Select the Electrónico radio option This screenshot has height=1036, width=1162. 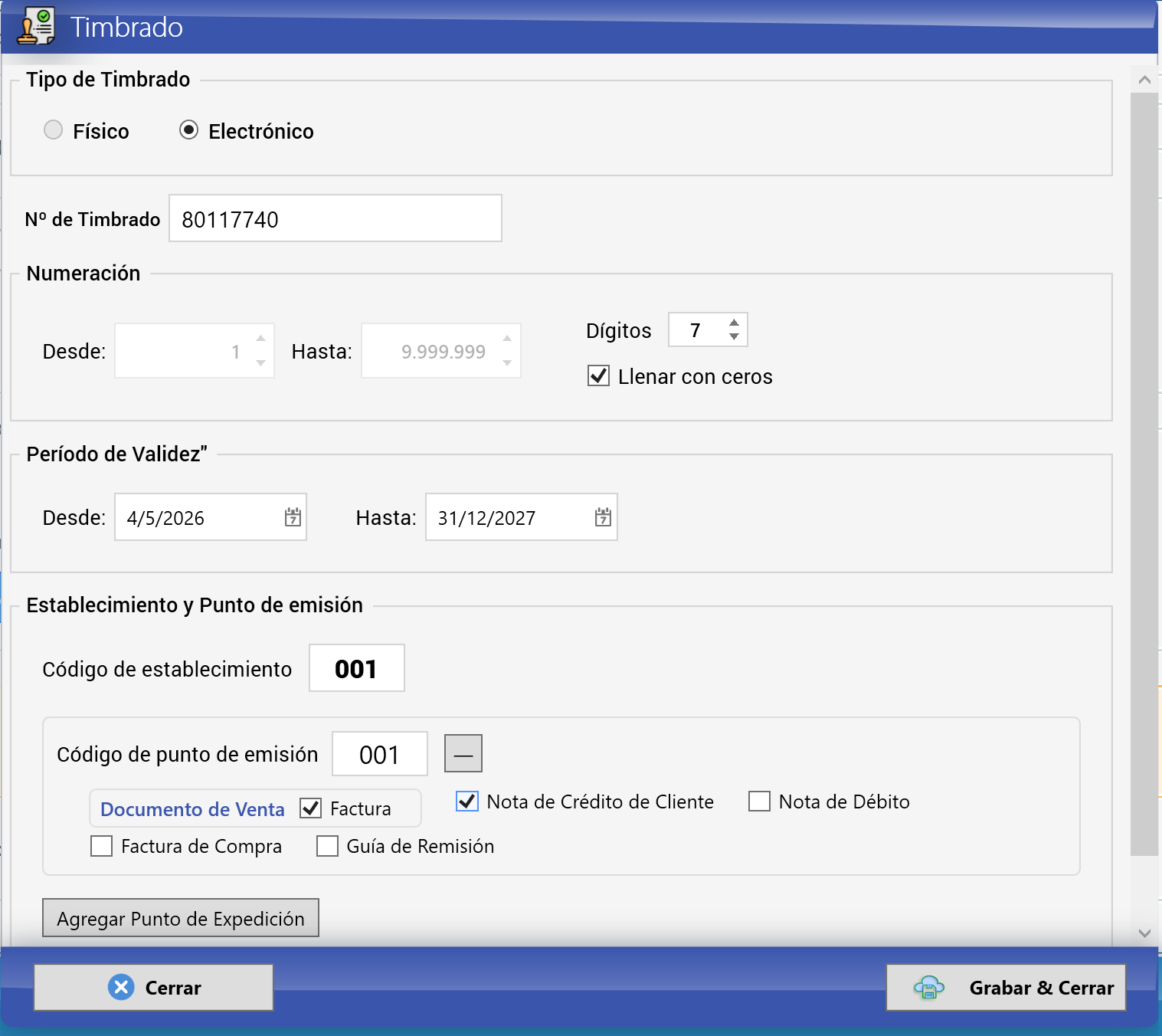click(188, 129)
